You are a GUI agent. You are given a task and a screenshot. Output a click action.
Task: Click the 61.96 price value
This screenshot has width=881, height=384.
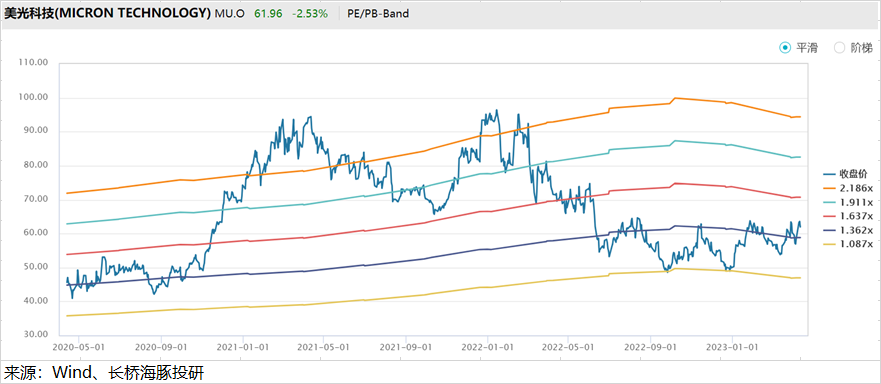coord(268,13)
